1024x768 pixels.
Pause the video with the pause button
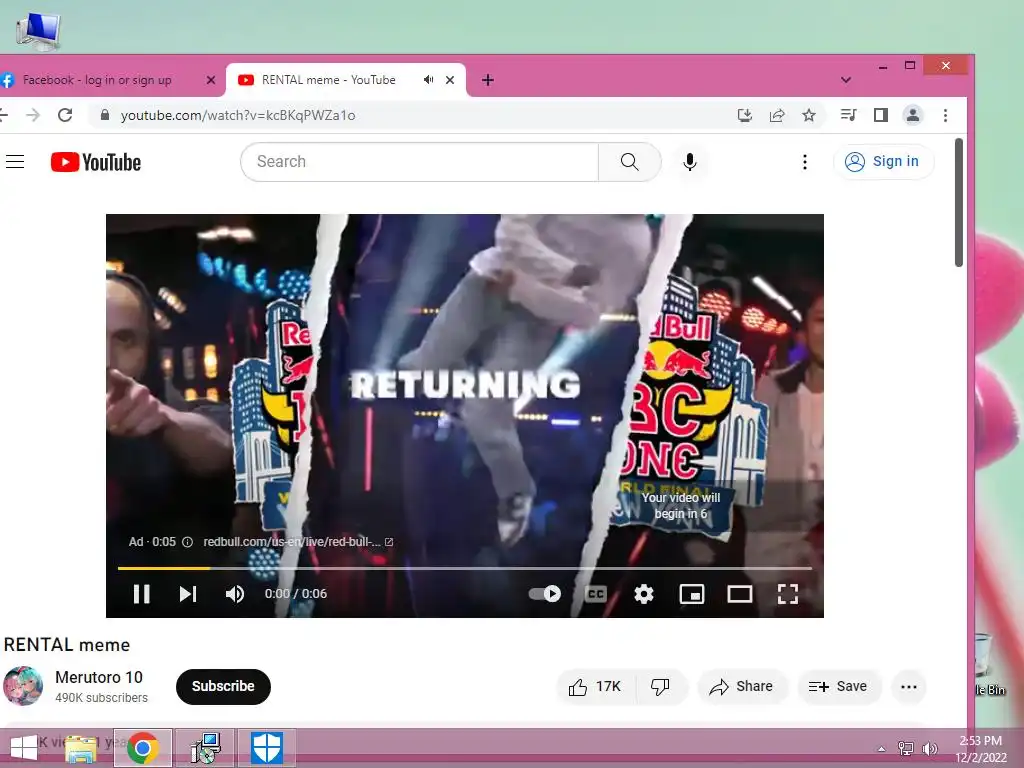(x=142, y=594)
